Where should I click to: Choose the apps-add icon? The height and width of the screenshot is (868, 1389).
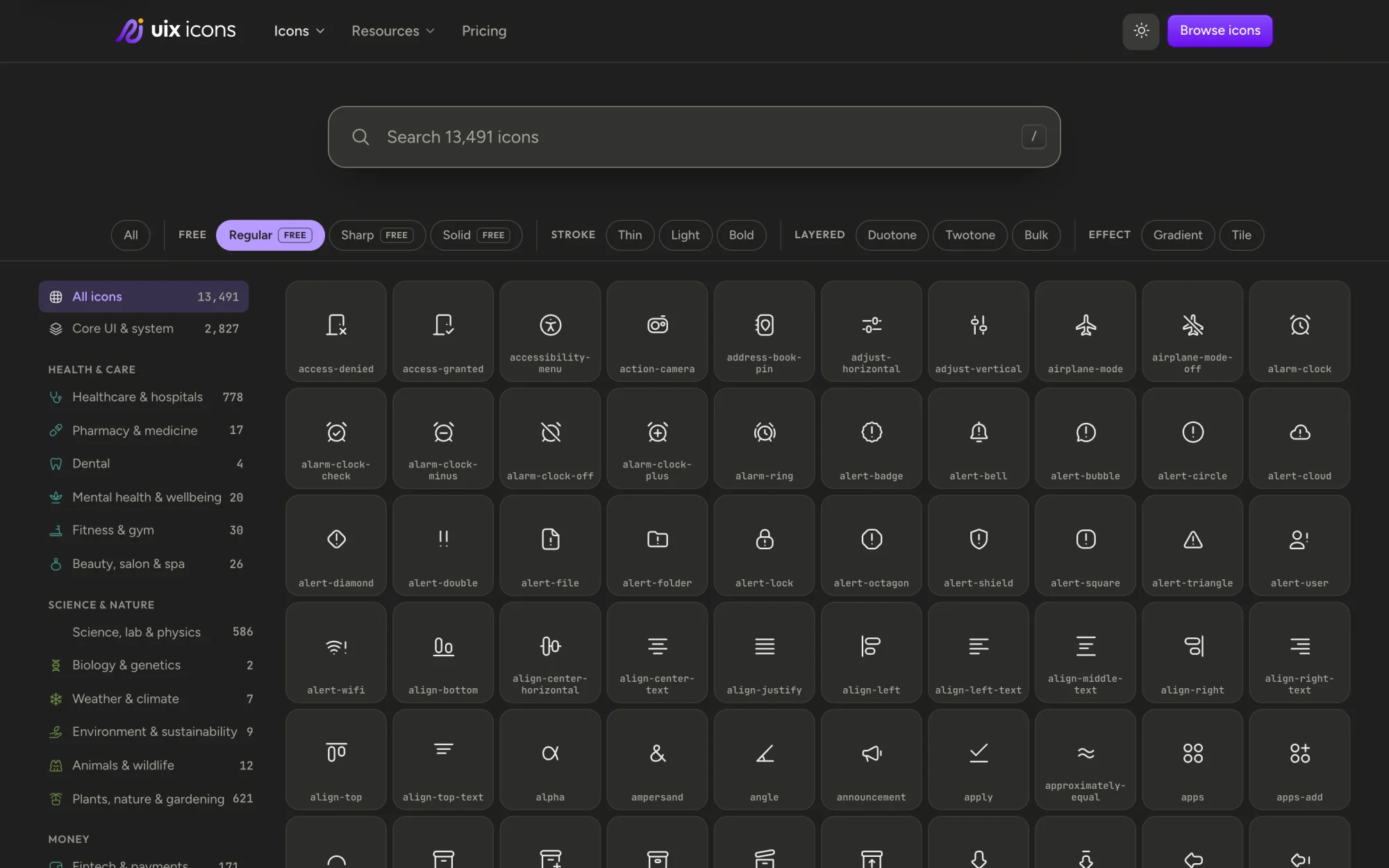[1299, 759]
